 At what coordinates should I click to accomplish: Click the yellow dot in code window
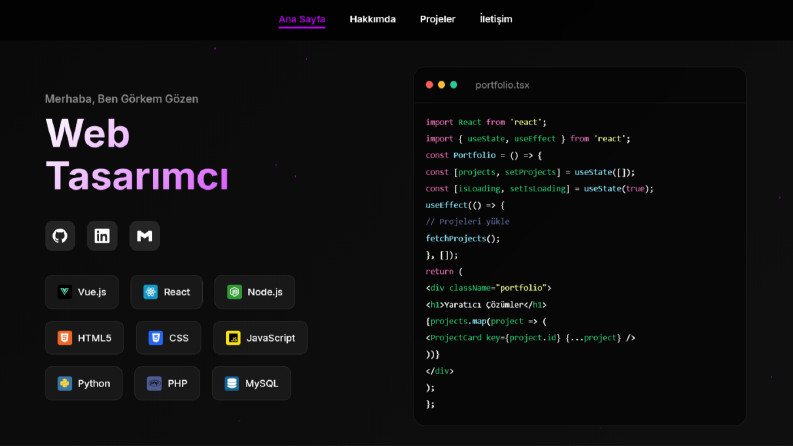[x=442, y=85]
